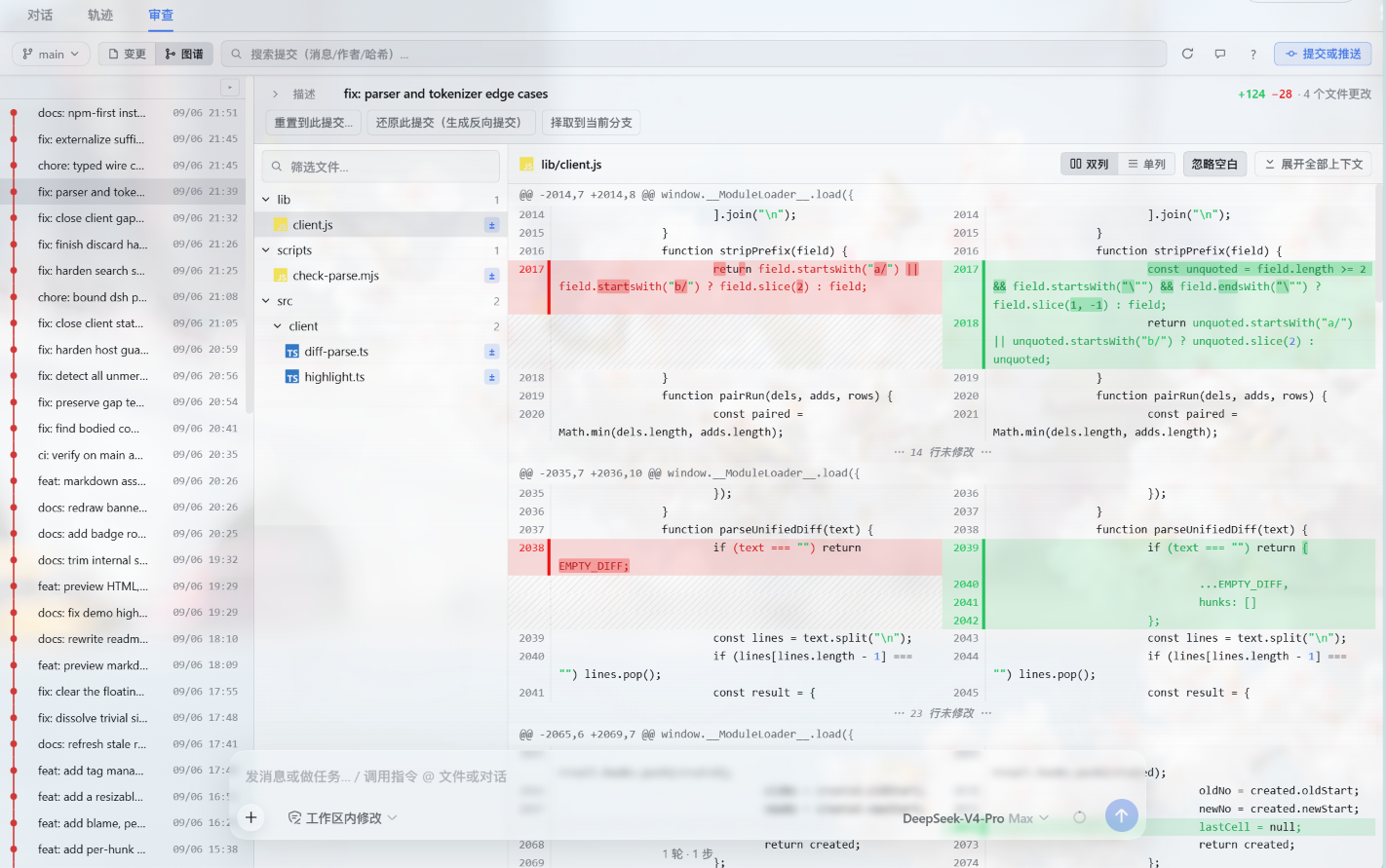Click the filter files magnifier icon
The width and height of the screenshot is (1386, 868).
coord(277,167)
